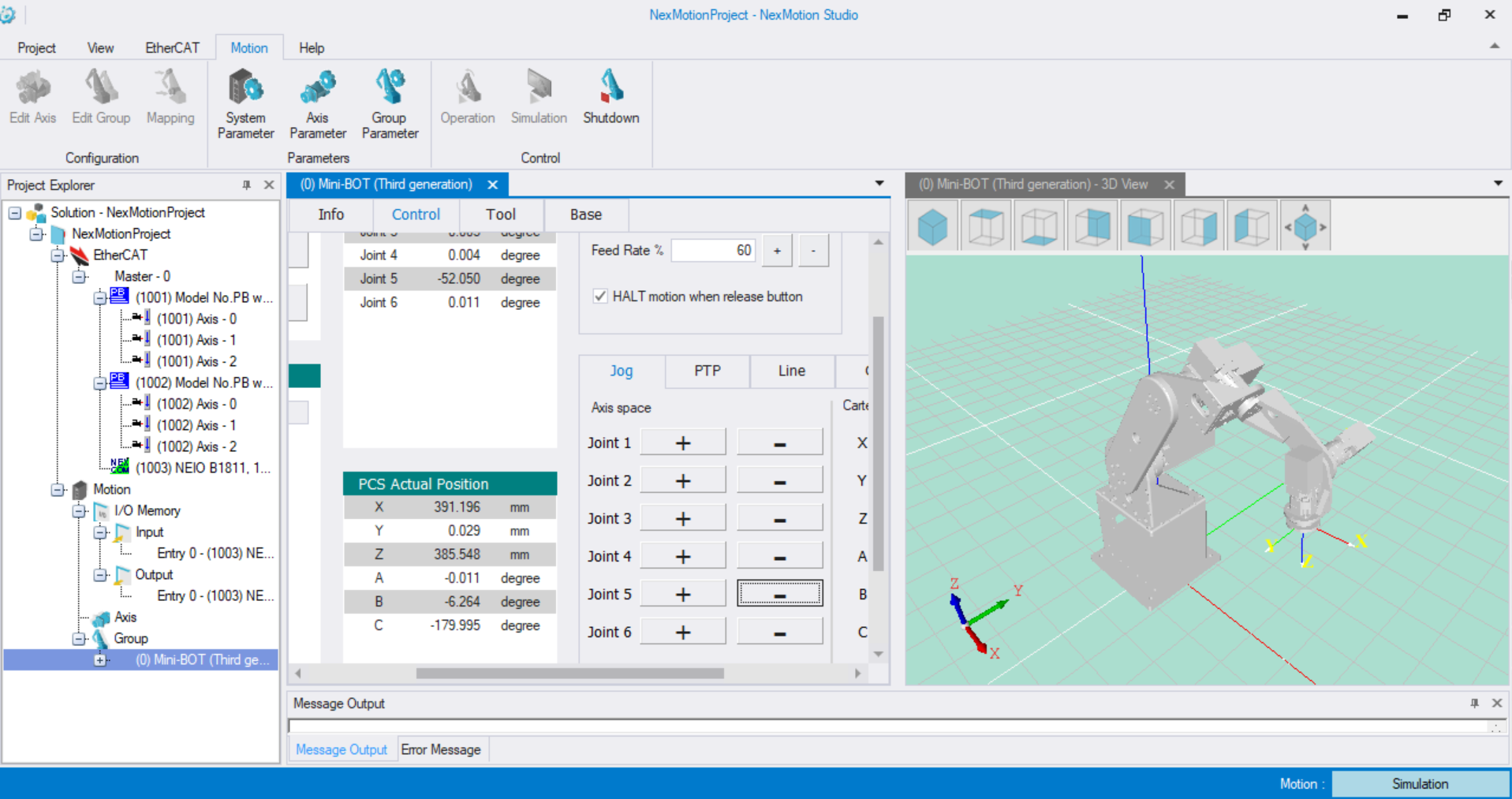The image size is (1512, 799).
Task: Open the Project menu
Action: coord(36,48)
